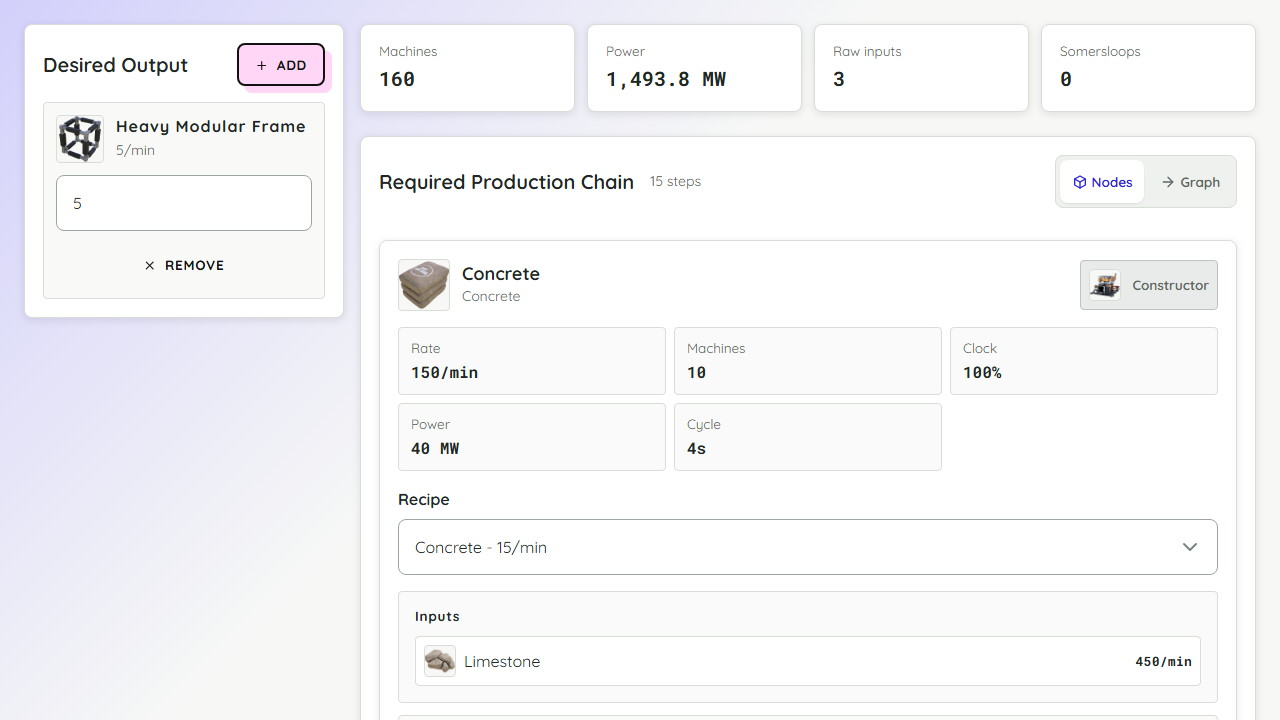The width and height of the screenshot is (1280, 720).
Task: Open the Constructor machine button
Action: [1149, 285]
